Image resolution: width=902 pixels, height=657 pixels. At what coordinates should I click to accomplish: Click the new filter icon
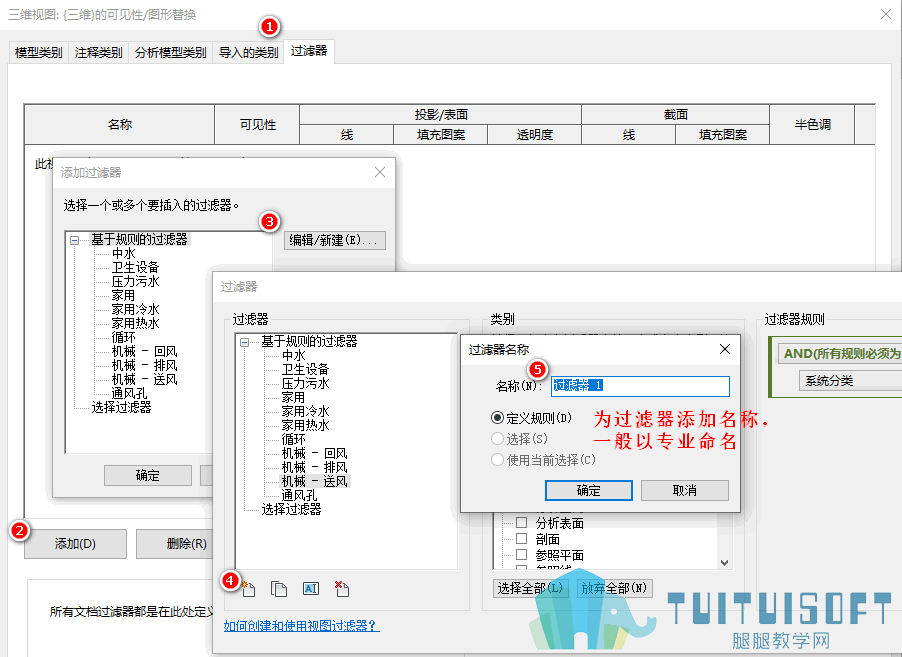249,589
